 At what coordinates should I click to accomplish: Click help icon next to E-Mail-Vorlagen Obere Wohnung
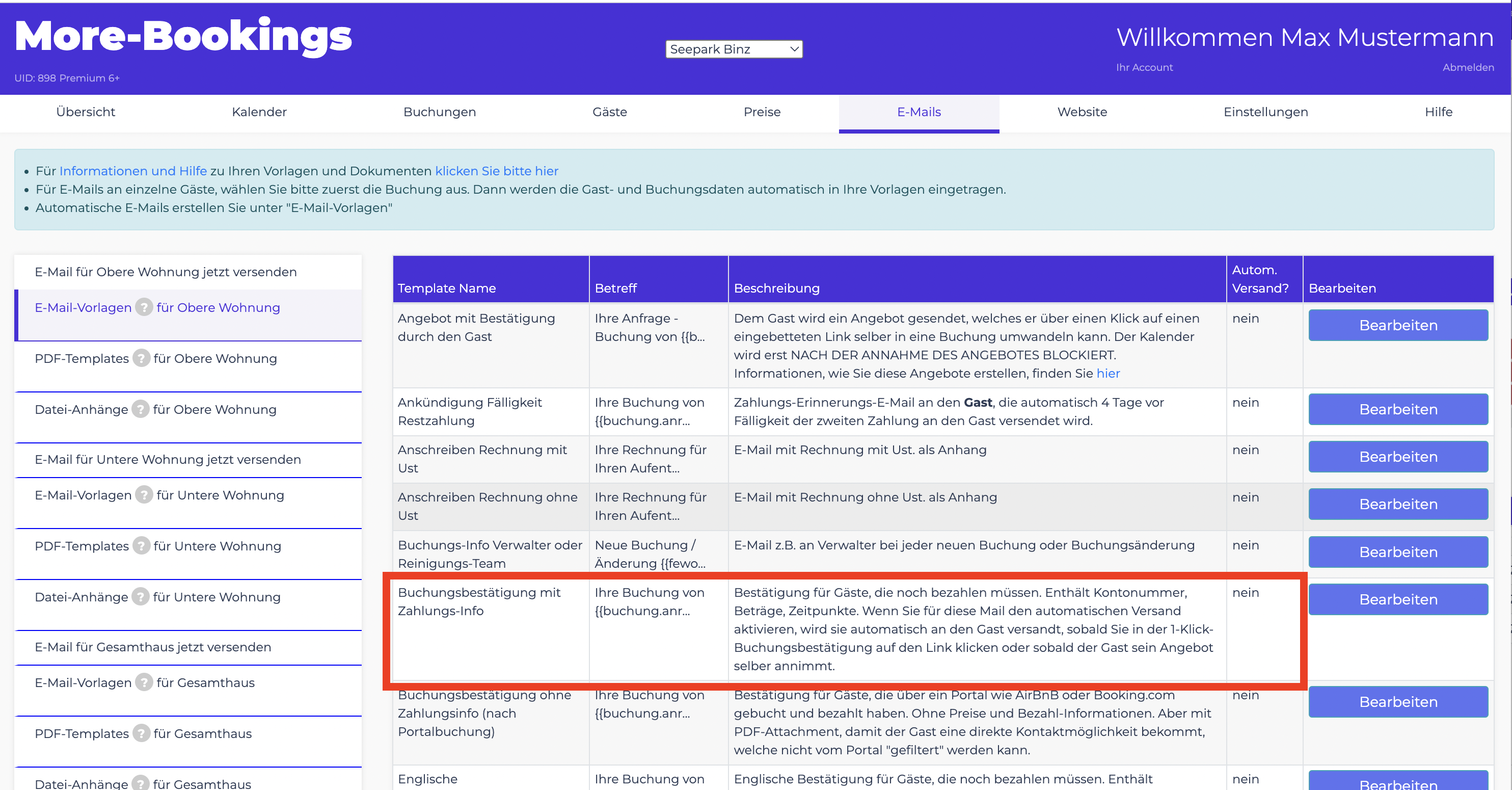tap(144, 307)
